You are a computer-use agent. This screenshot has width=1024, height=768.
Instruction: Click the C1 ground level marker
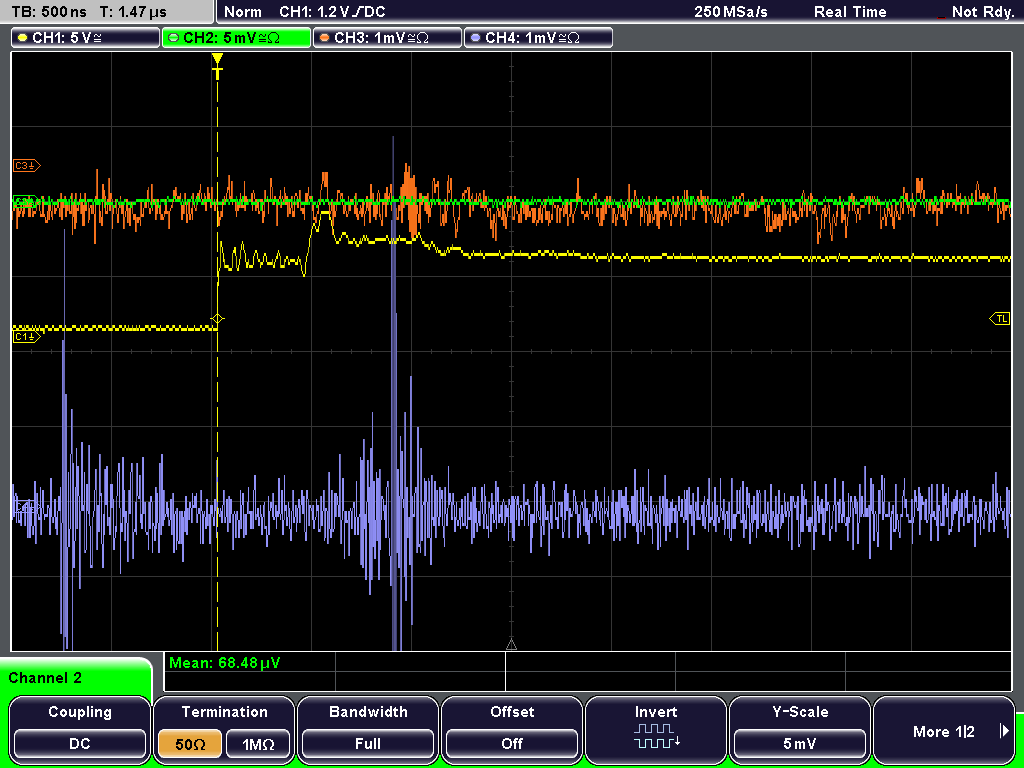(x=27, y=336)
